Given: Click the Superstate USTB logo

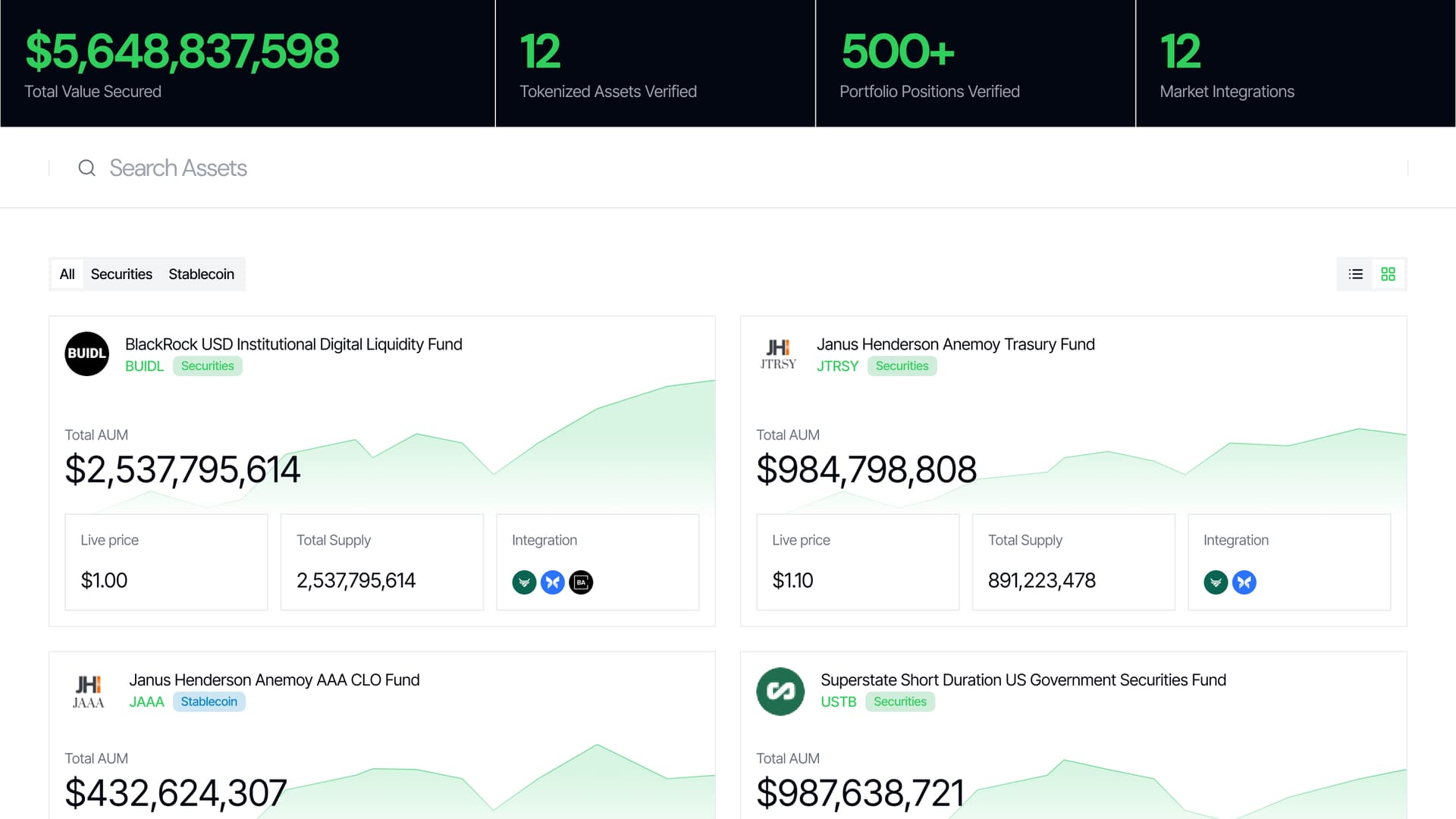Looking at the screenshot, I should [780, 691].
